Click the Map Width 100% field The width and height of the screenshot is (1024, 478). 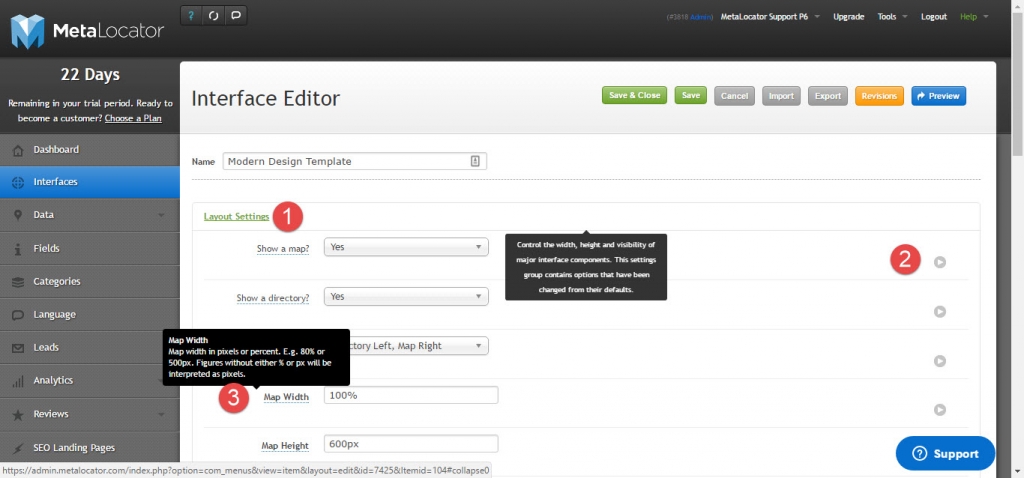click(x=411, y=395)
